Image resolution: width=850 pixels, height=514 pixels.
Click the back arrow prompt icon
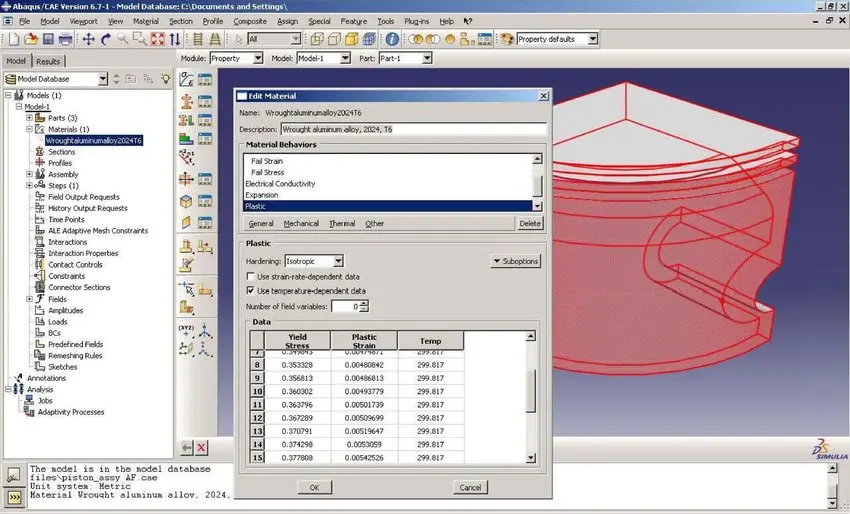186,448
